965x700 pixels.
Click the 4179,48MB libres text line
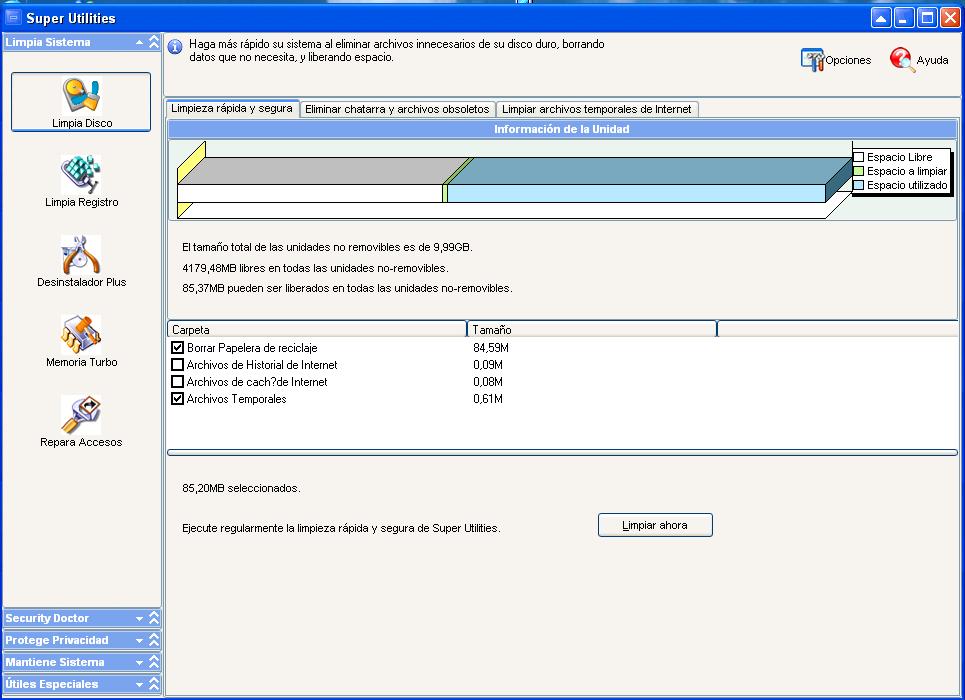click(x=315, y=268)
